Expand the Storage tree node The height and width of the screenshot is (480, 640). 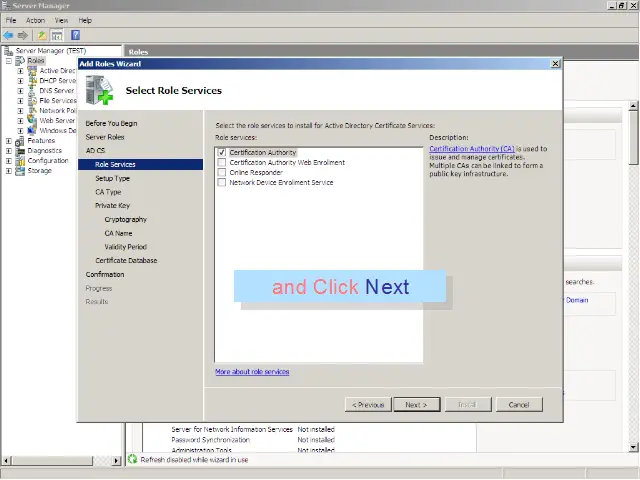(9, 171)
